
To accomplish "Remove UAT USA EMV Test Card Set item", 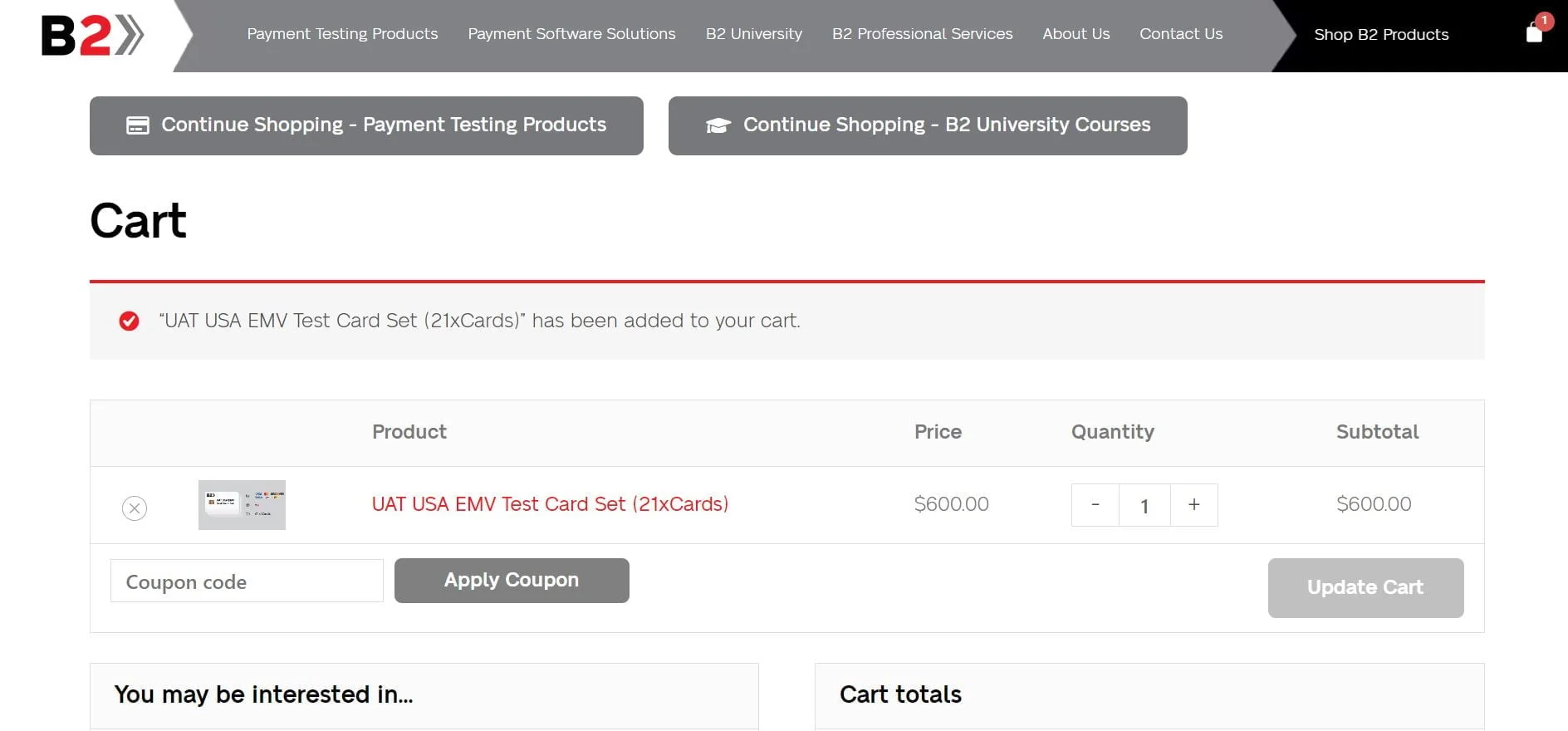I will coord(135,508).
